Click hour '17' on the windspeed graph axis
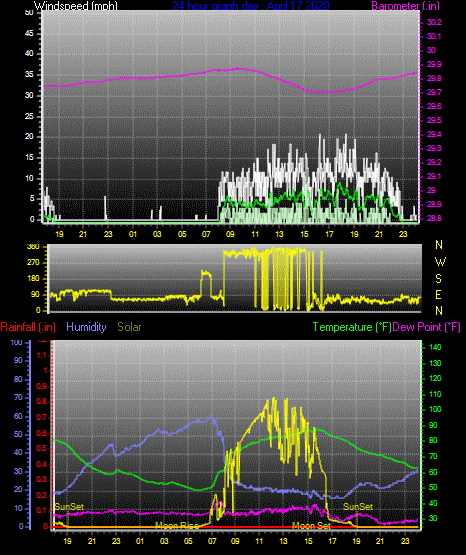The image size is (466, 555). point(329,234)
